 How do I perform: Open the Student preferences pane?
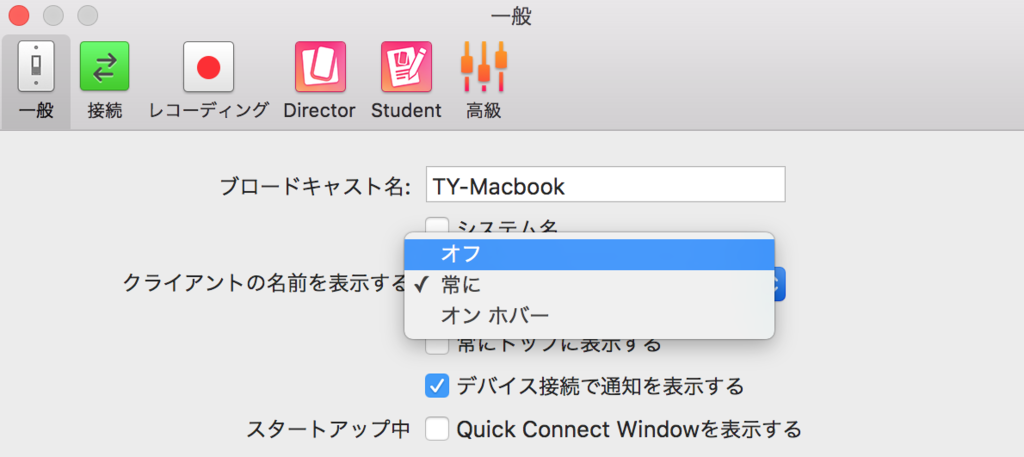click(x=406, y=82)
